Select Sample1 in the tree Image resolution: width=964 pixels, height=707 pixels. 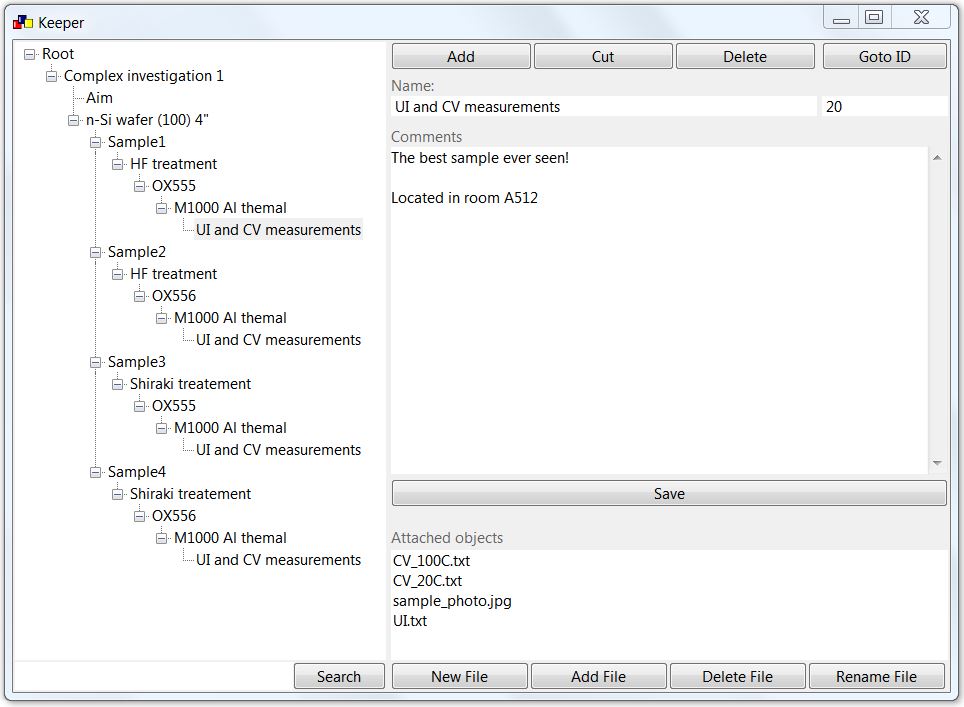coord(136,142)
